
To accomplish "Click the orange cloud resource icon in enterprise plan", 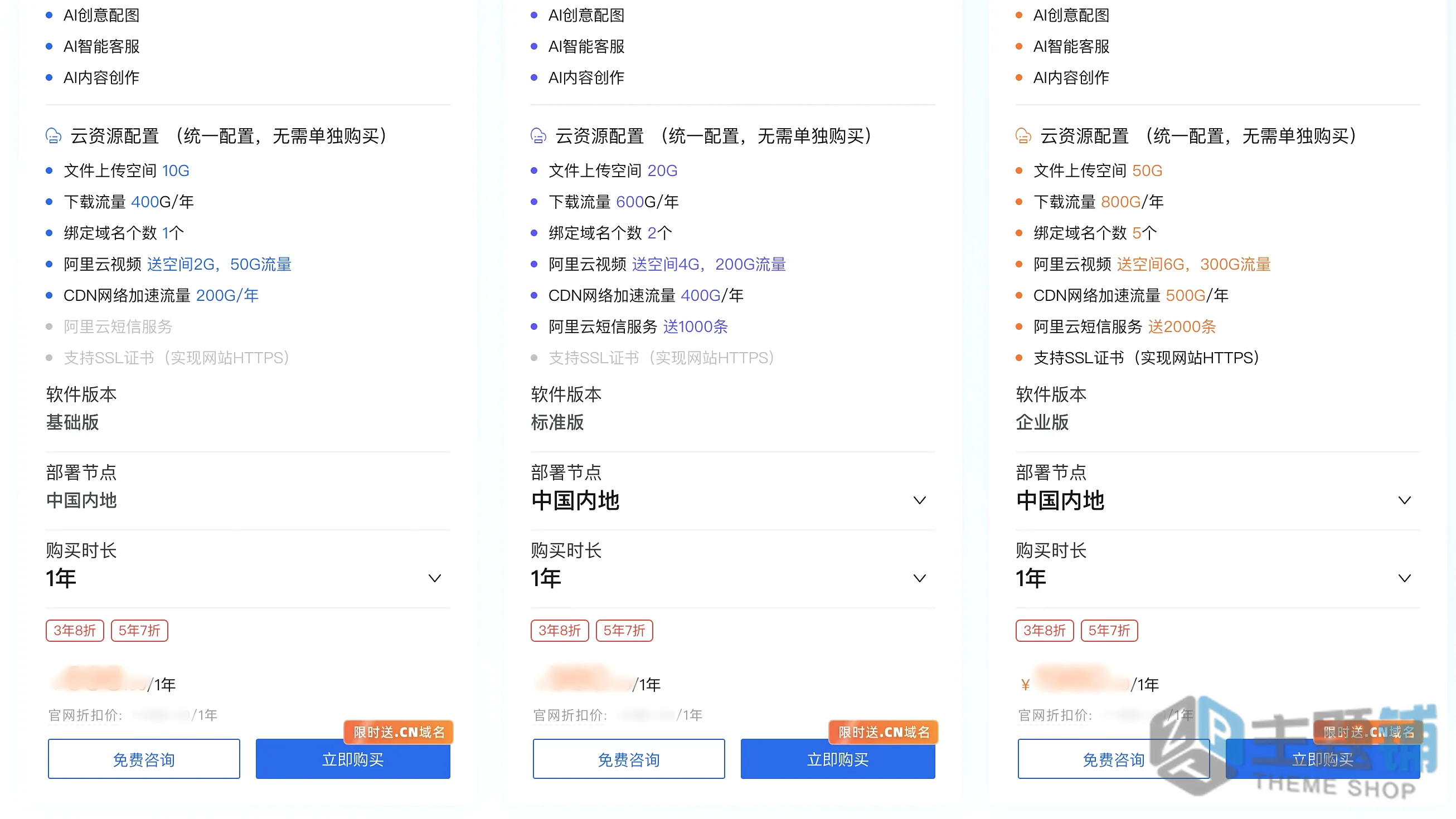I will [x=1023, y=136].
